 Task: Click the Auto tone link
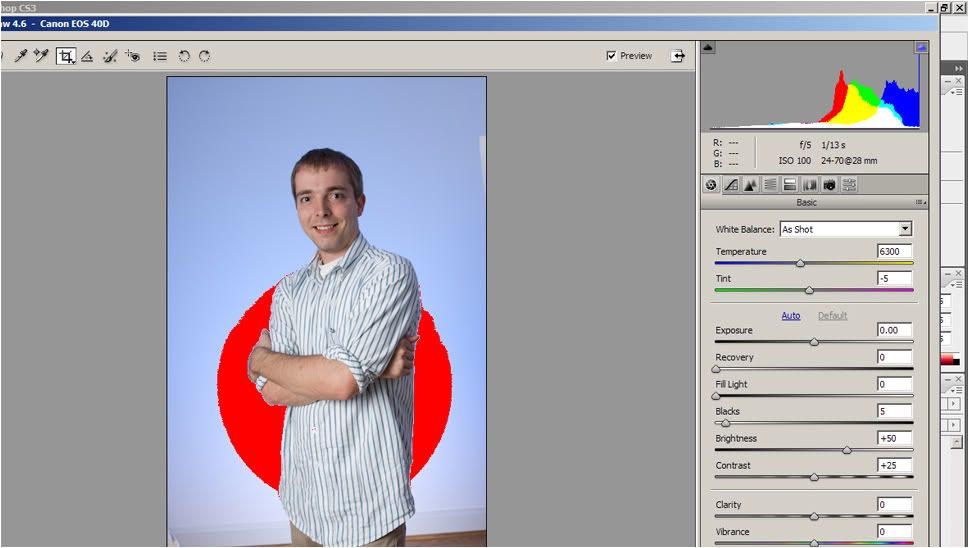tap(790, 316)
